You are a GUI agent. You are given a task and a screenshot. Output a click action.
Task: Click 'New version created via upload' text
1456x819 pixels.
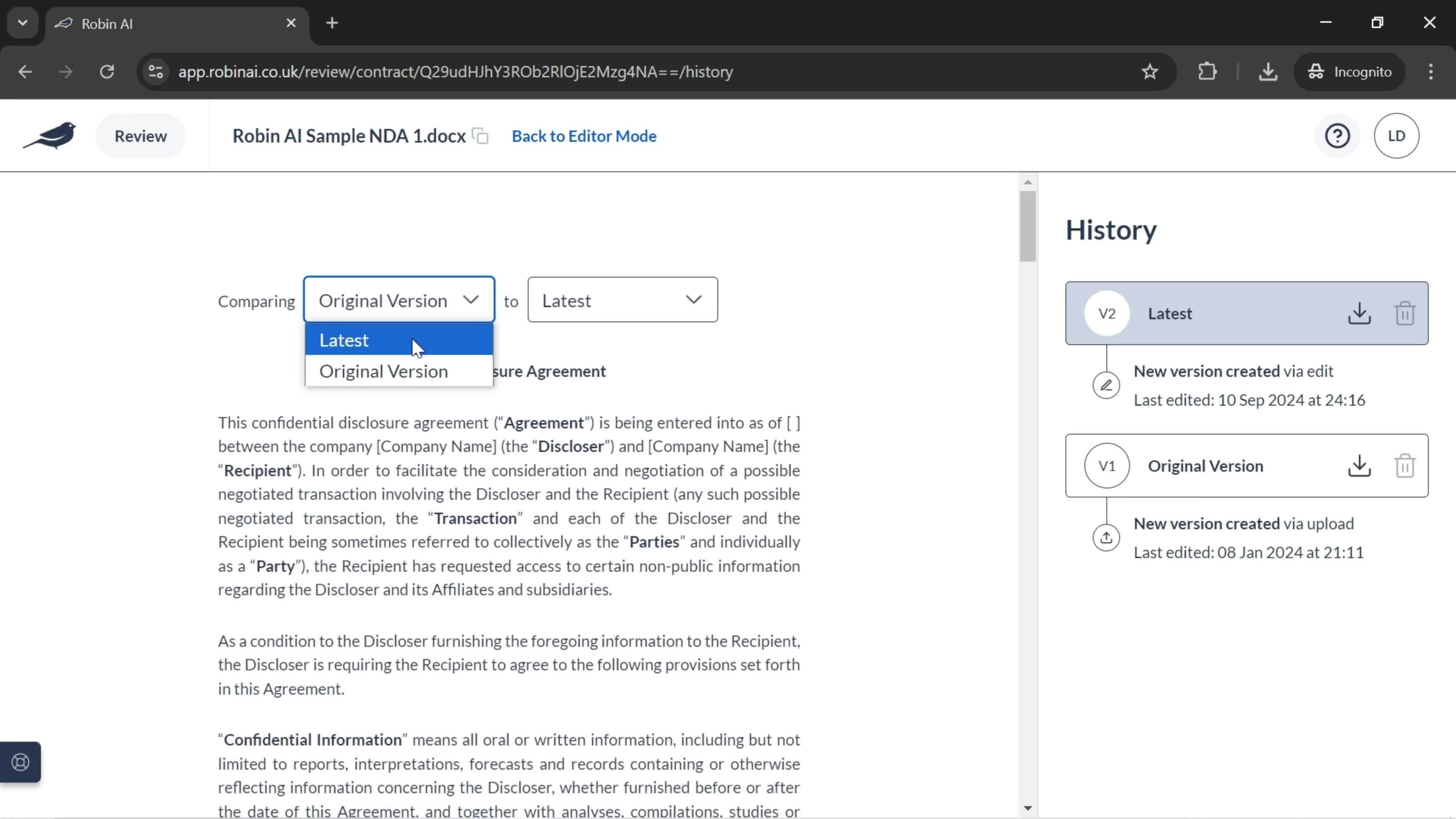point(1244,524)
